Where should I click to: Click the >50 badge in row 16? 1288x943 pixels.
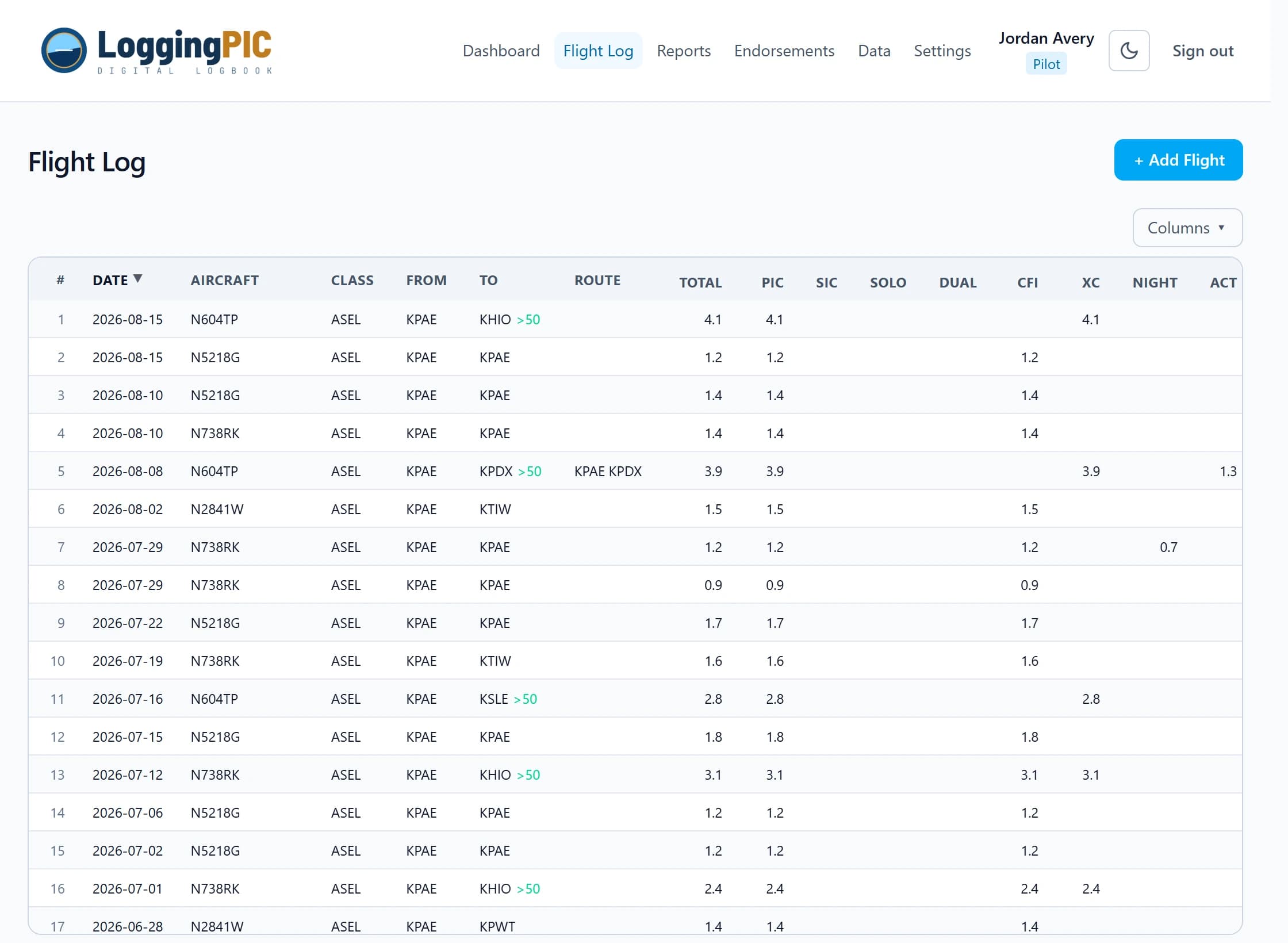tap(528, 888)
